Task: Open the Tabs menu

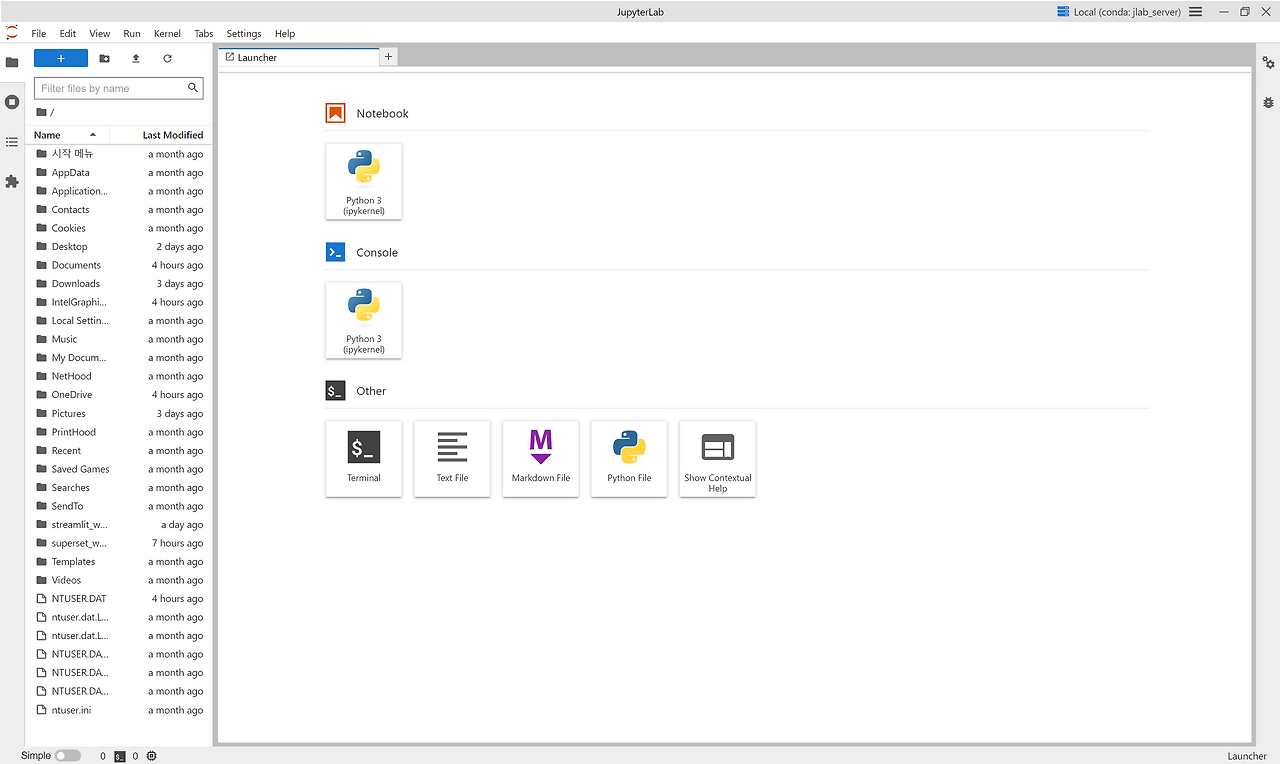Action: pos(204,33)
